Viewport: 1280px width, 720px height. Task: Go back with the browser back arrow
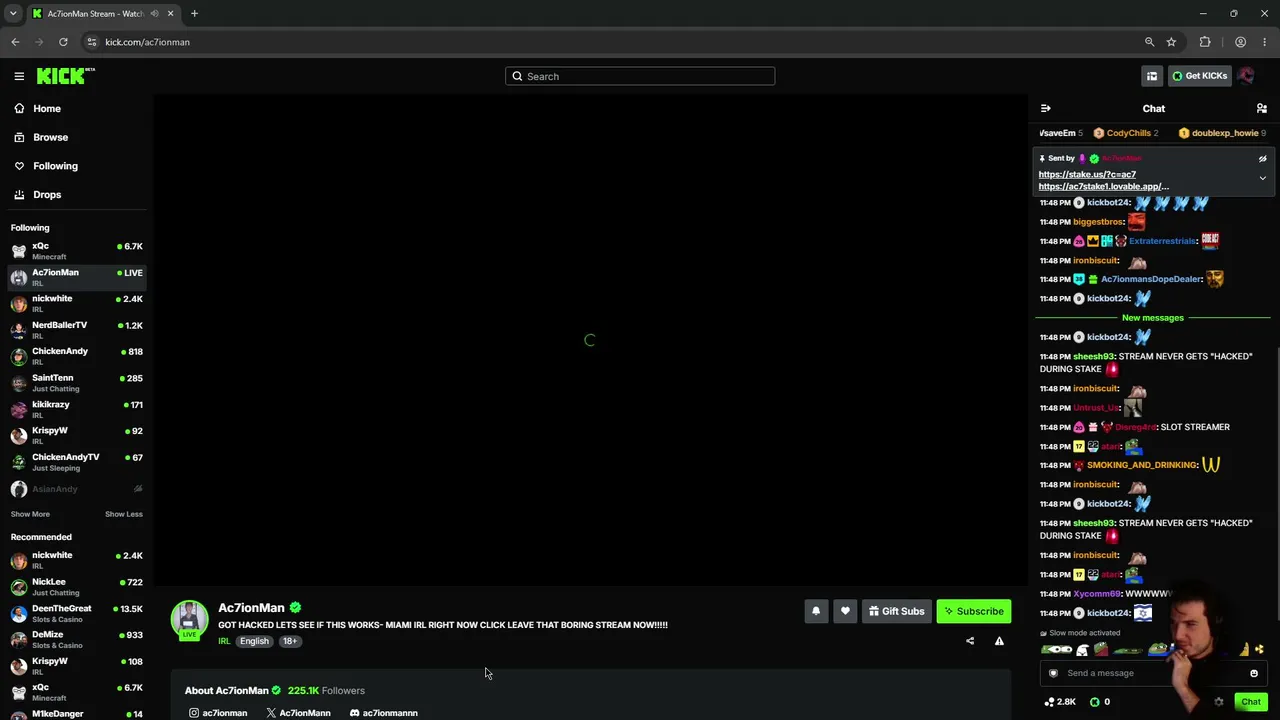click(x=15, y=42)
